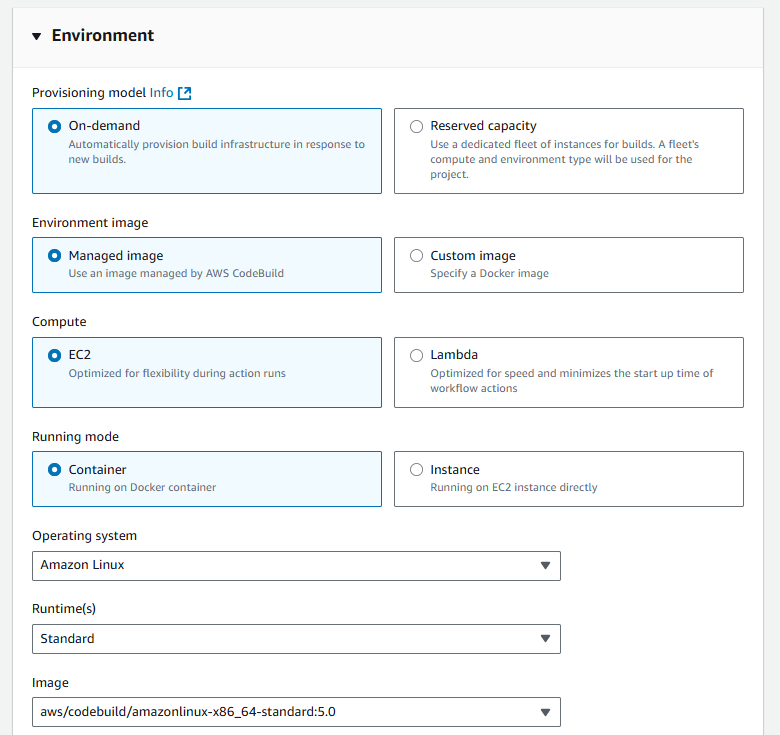Select the Container running mode radio
Screen dimensions: 780x735
(x=54, y=470)
